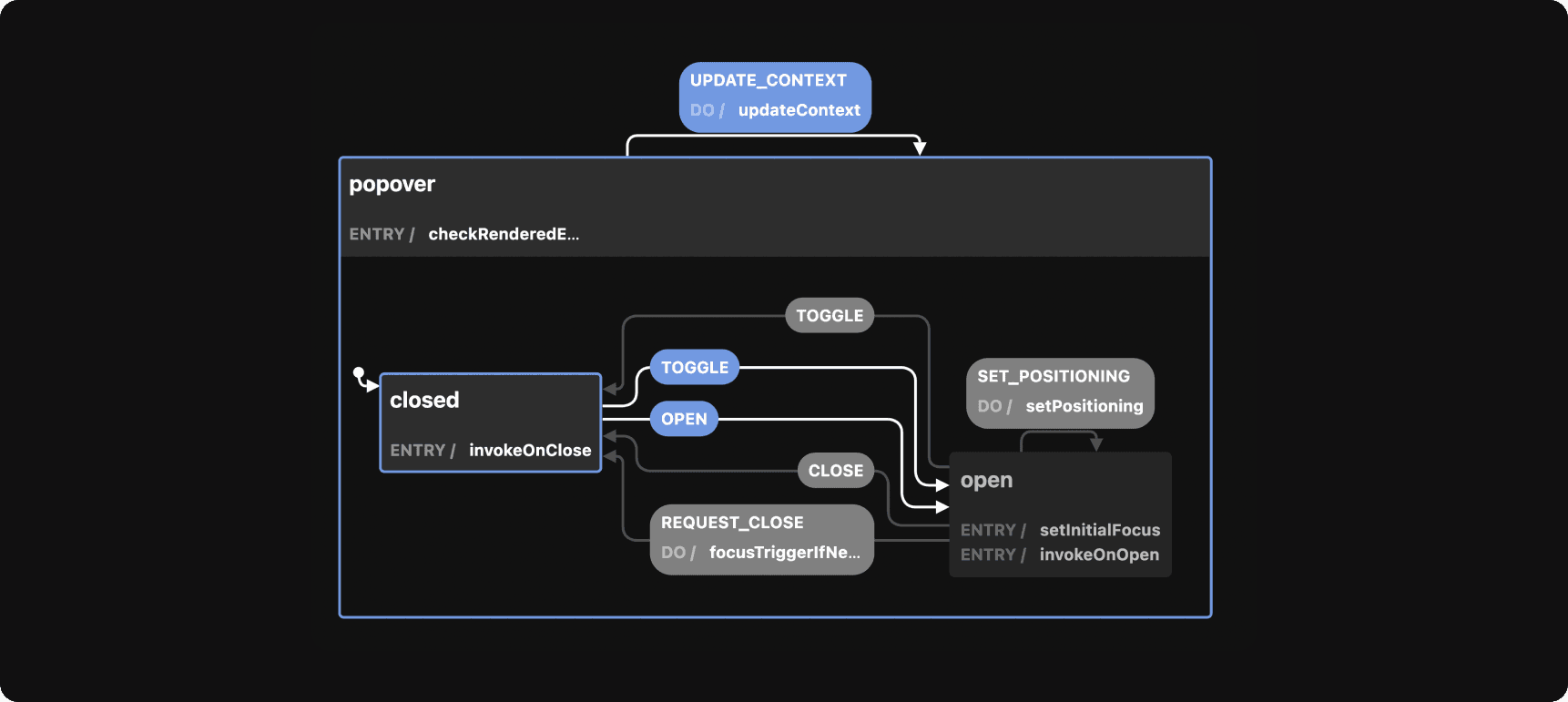Click the blue TOGGLE event pill

tap(695, 368)
